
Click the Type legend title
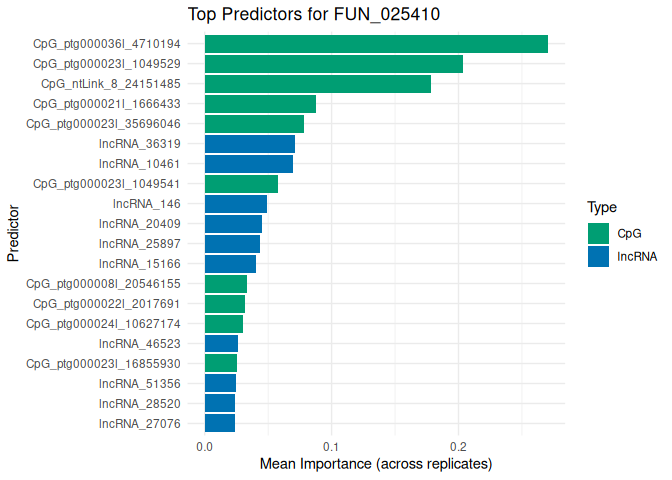point(601,208)
